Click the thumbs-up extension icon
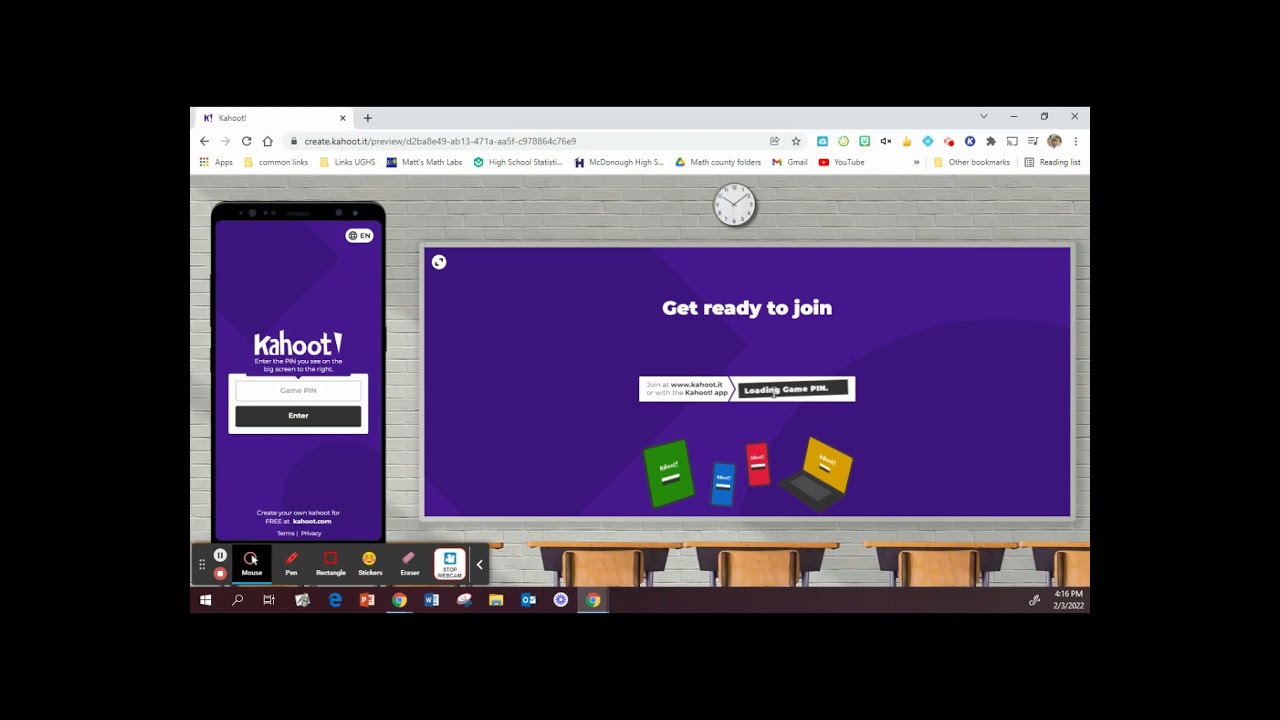The height and width of the screenshot is (720, 1280). (x=906, y=141)
